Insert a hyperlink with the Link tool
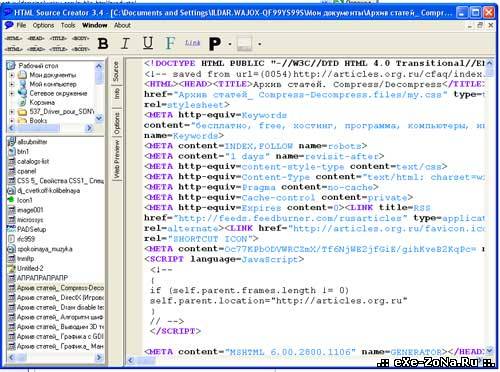The image size is (500, 372). (192, 43)
